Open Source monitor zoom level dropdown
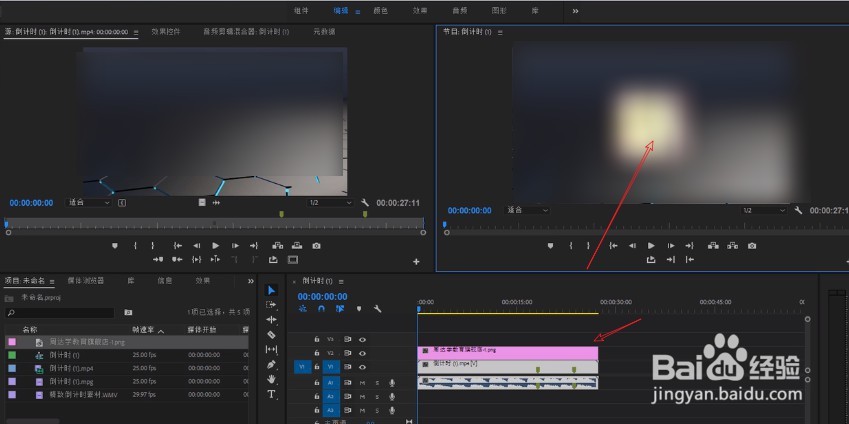 click(x=88, y=203)
